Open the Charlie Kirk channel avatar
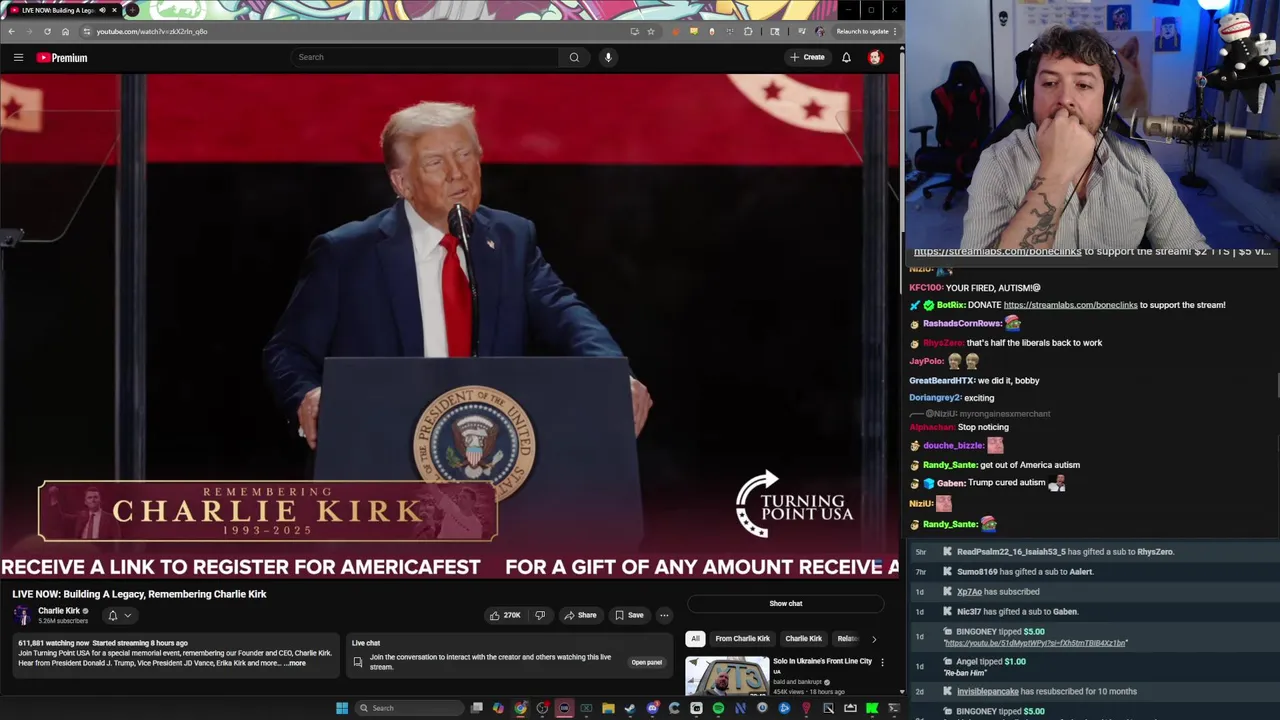 pos(22,615)
